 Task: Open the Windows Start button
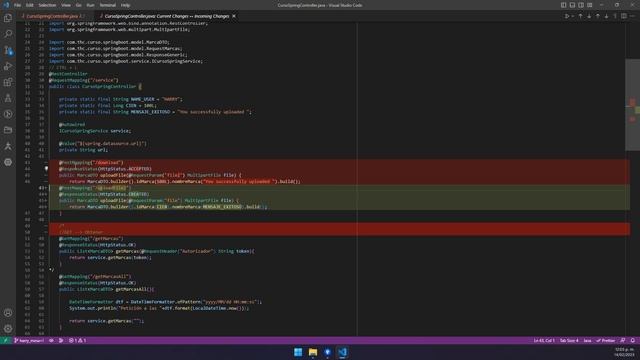tap(298, 352)
